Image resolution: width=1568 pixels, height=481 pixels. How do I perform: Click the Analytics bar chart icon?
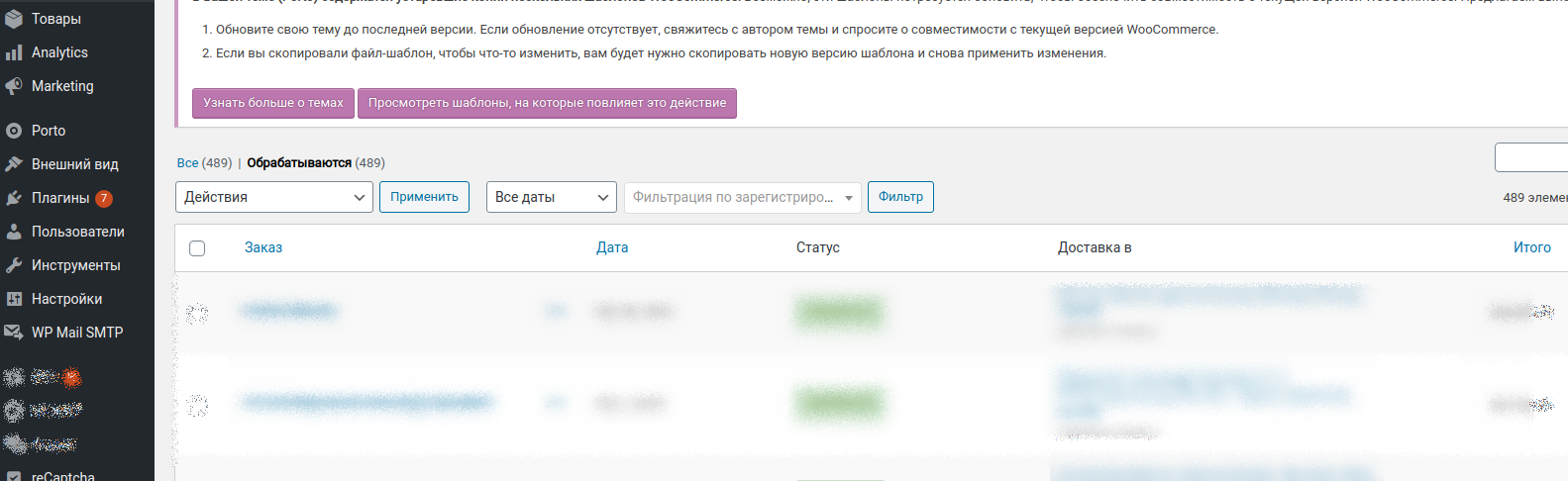click(x=14, y=52)
